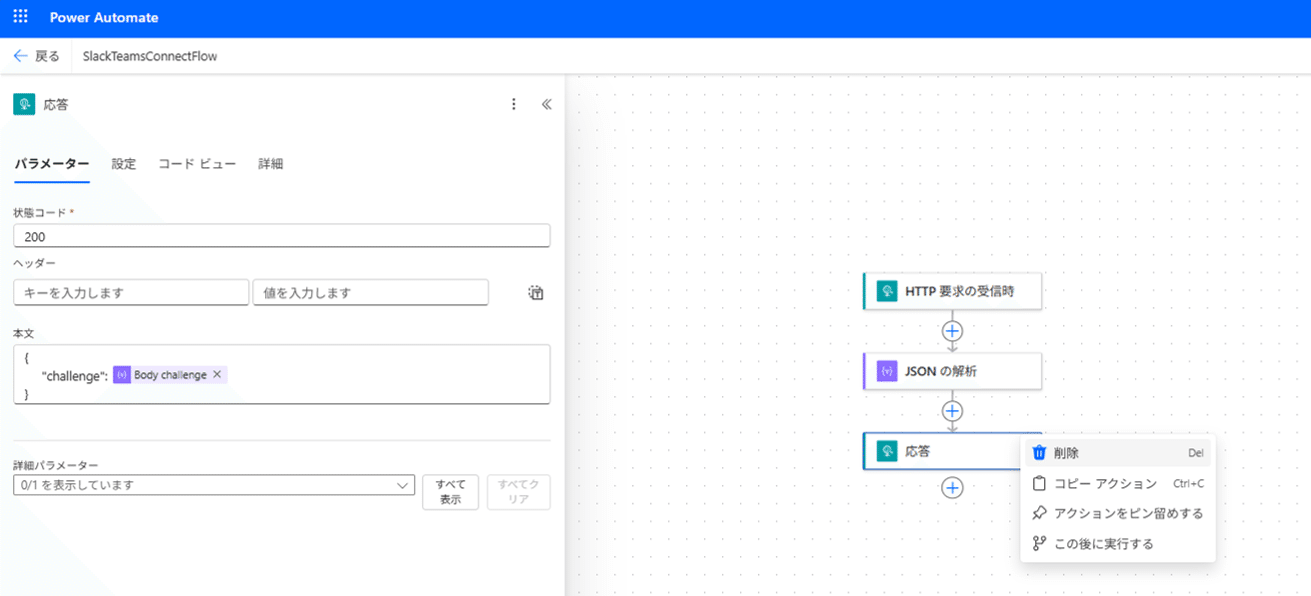Click the 状態コード field with 200

click(x=282, y=236)
